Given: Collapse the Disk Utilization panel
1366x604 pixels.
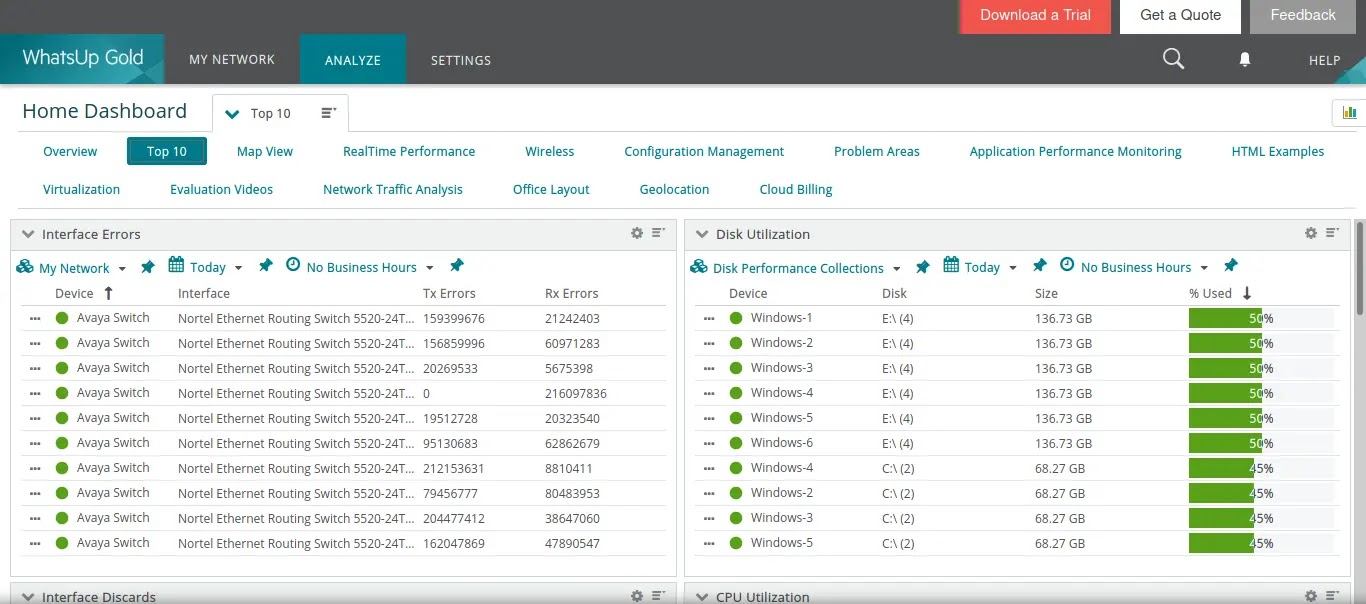Looking at the screenshot, I should 702,234.
